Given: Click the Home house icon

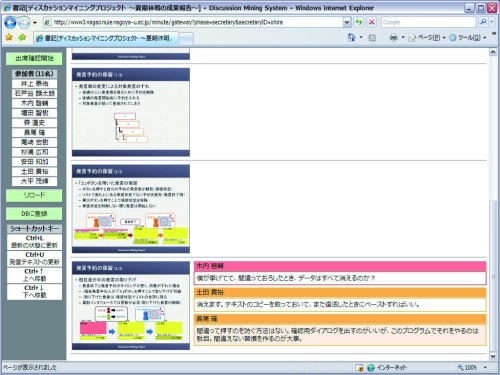Looking at the screenshot, I should pos(351,37).
